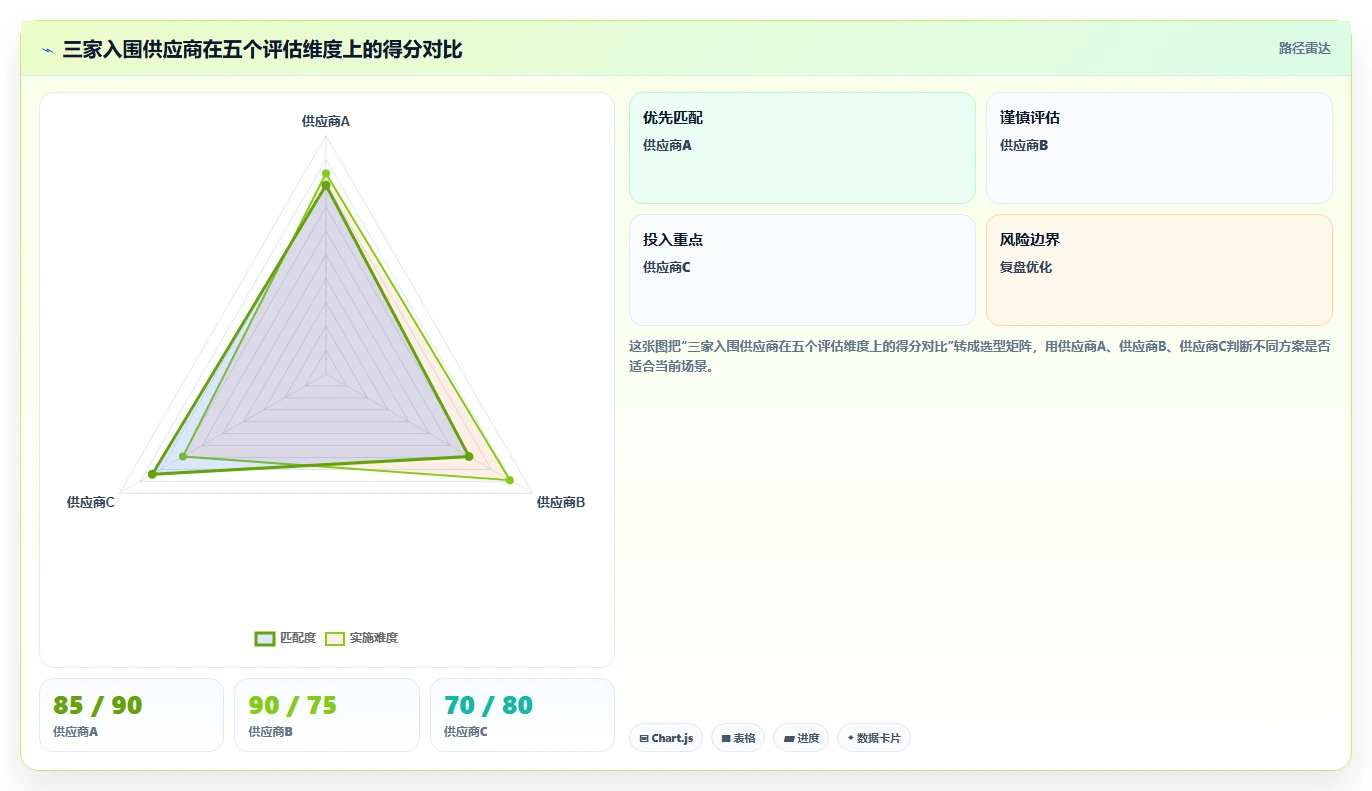Viewport: 1372px width, 791px height.
Task: Click the 70 / 80 供应商C stat card
Action: click(522, 715)
